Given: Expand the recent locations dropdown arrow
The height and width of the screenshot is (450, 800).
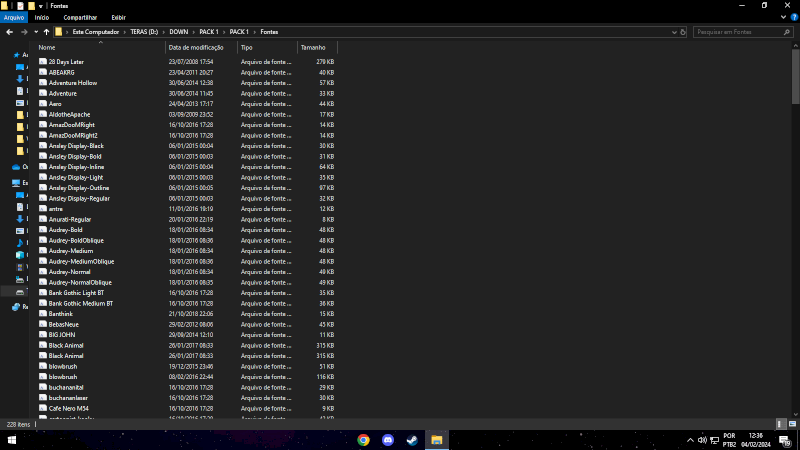Looking at the screenshot, I should click(x=36, y=32).
